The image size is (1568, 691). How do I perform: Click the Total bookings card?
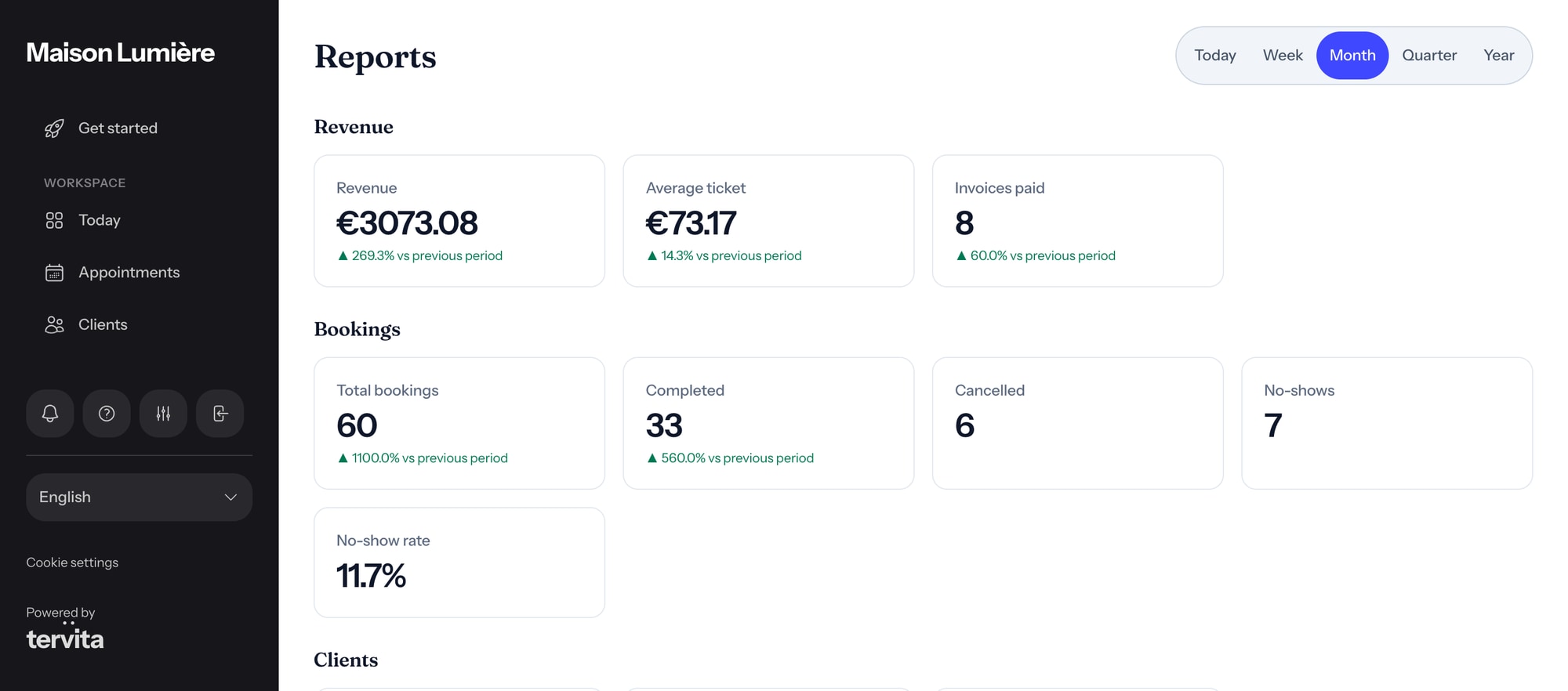pos(459,423)
